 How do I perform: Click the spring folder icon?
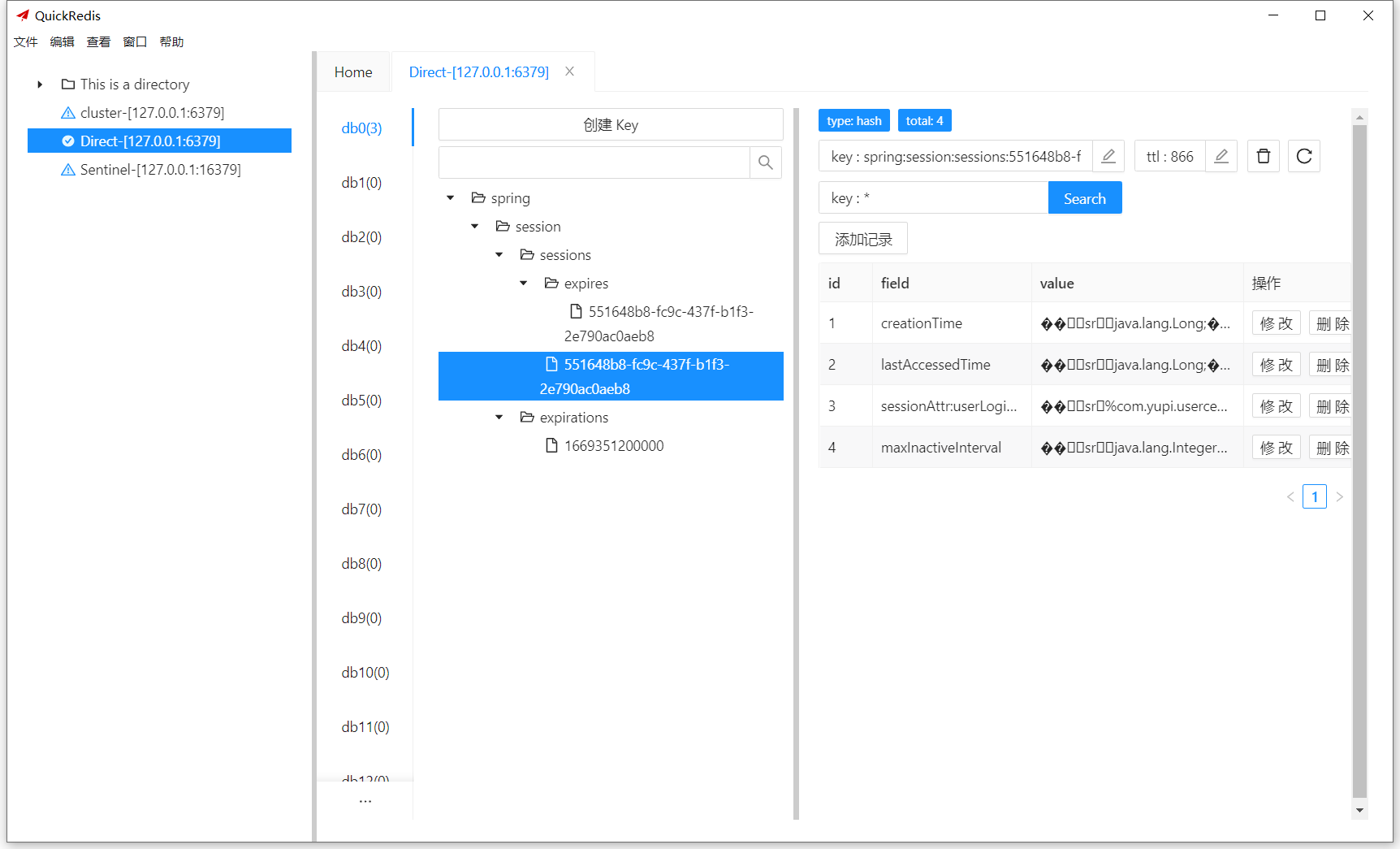click(478, 198)
